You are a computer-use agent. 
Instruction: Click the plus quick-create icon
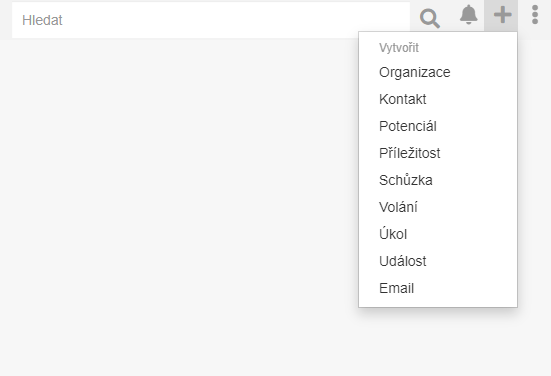(x=503, y=15)
